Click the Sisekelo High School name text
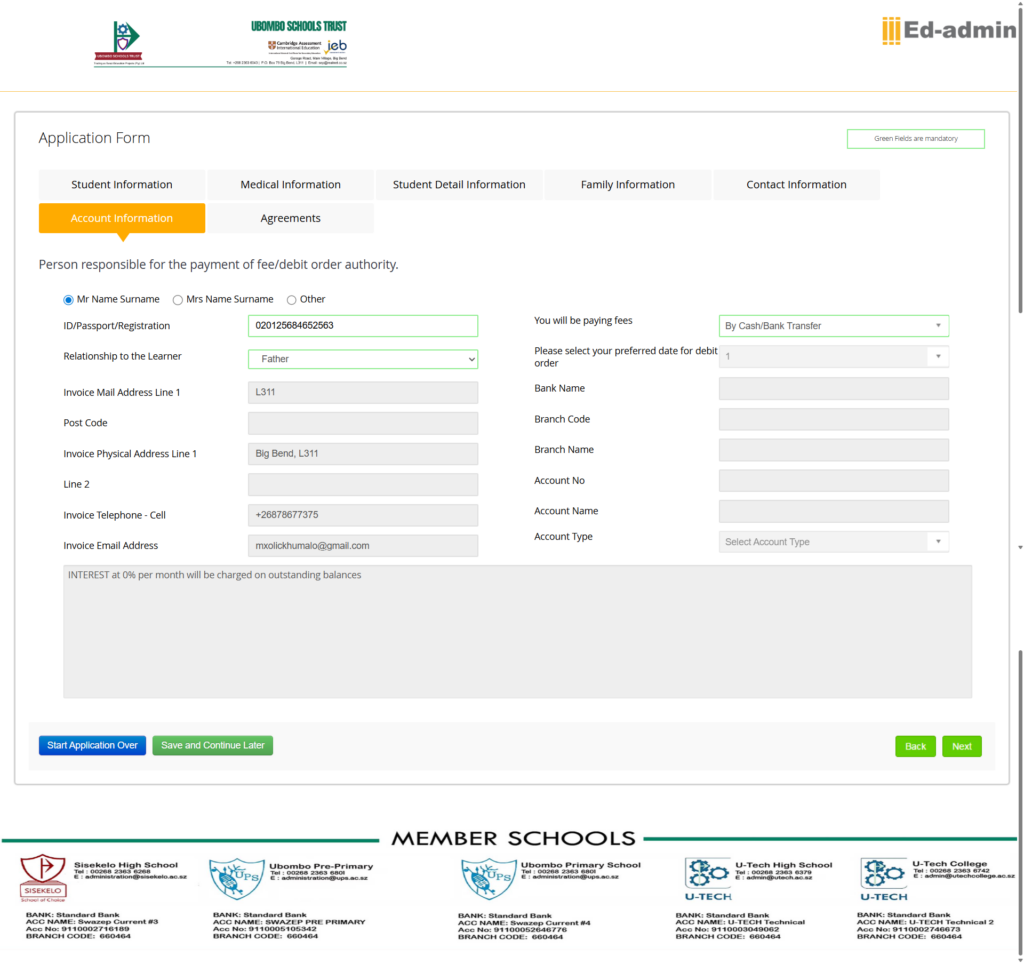This screenshot has width=1024, height=964. 125,865
